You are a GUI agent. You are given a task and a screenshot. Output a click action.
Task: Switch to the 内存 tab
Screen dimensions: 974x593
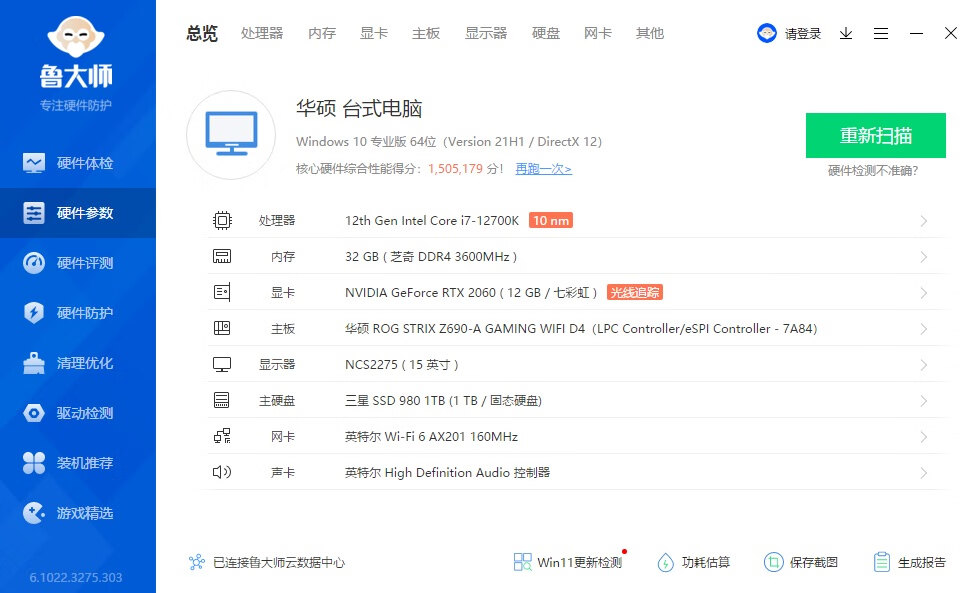pyautogui.click(x=322, y=34)
